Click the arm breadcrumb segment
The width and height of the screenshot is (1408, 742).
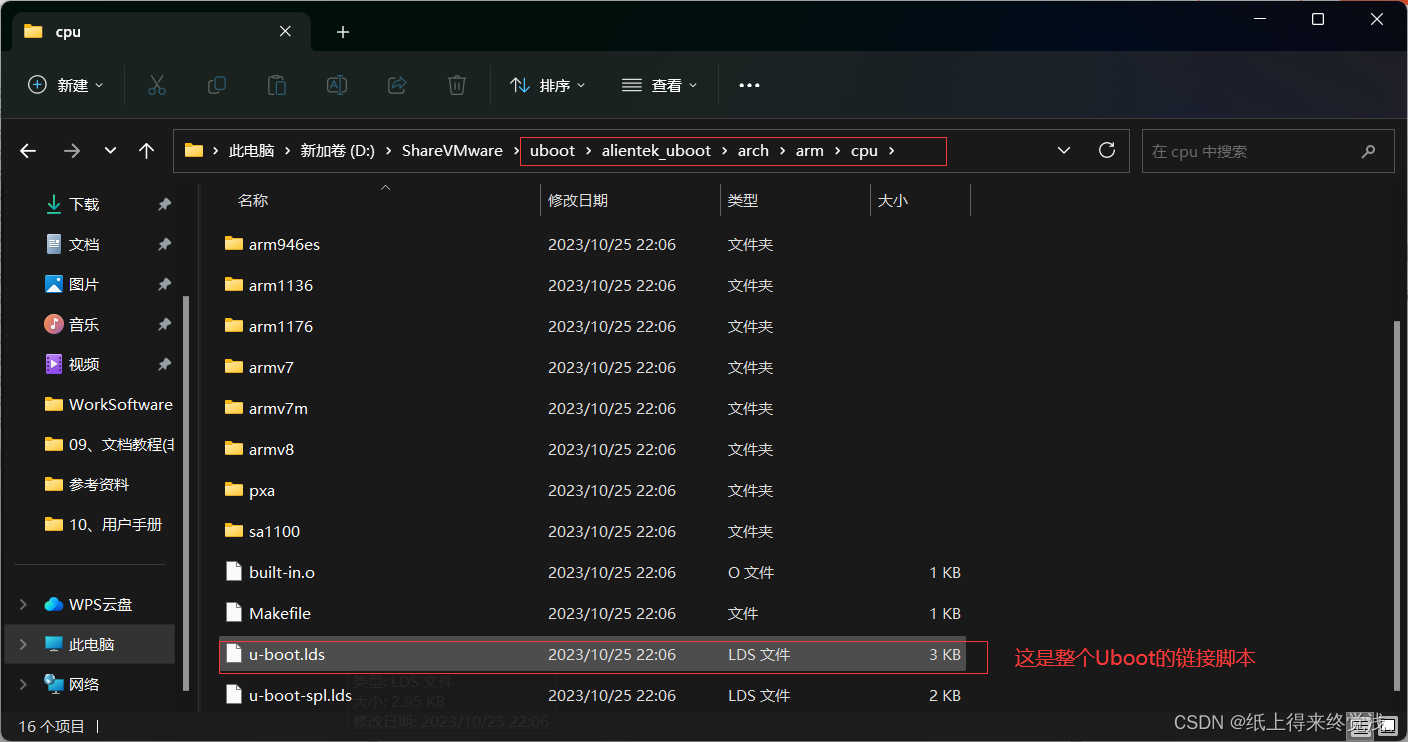point(810,151)
